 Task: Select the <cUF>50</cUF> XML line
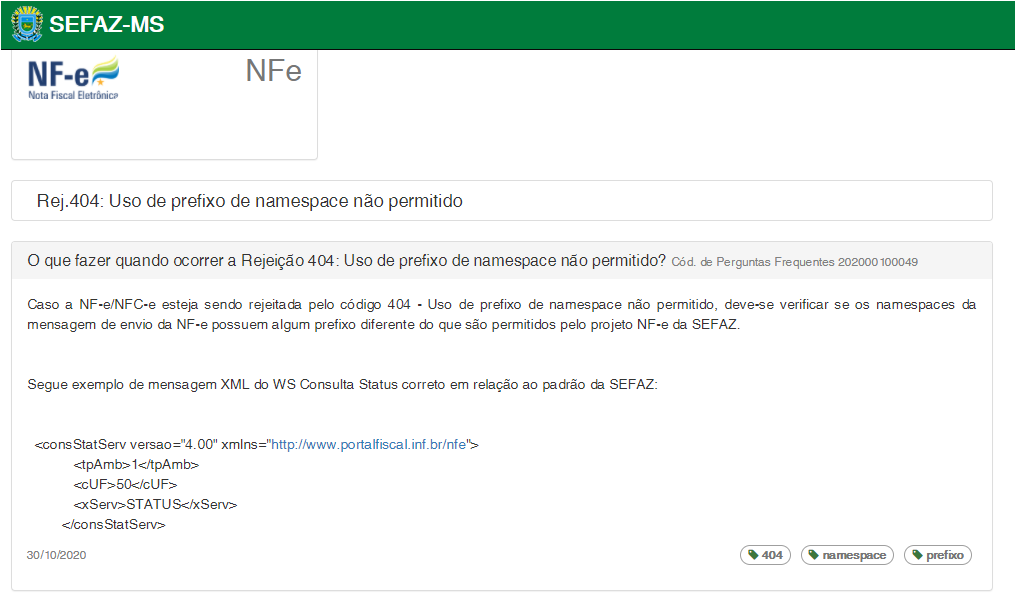(125, 485)
